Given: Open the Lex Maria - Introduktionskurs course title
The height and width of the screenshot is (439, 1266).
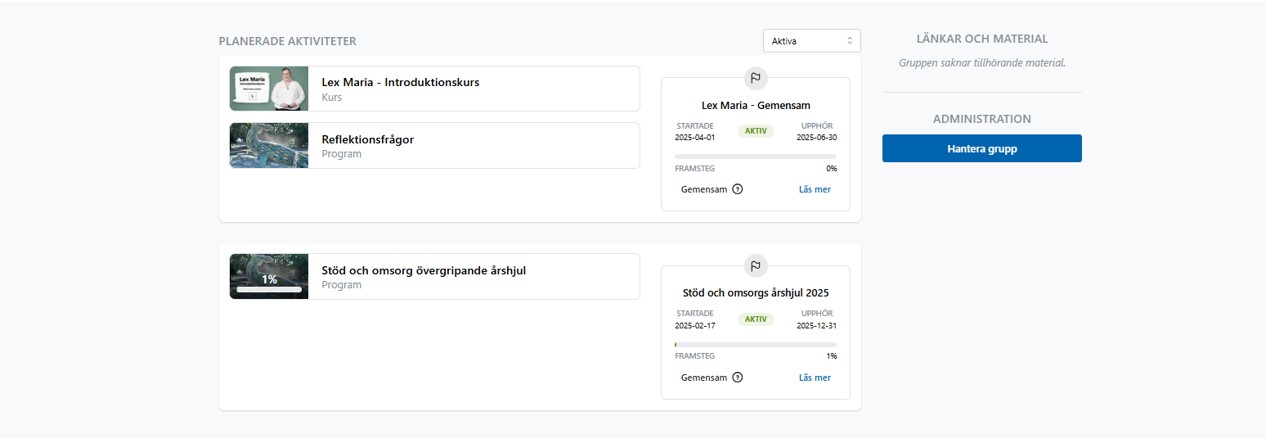Looking at the screenshot, I should tap(400, 82).
